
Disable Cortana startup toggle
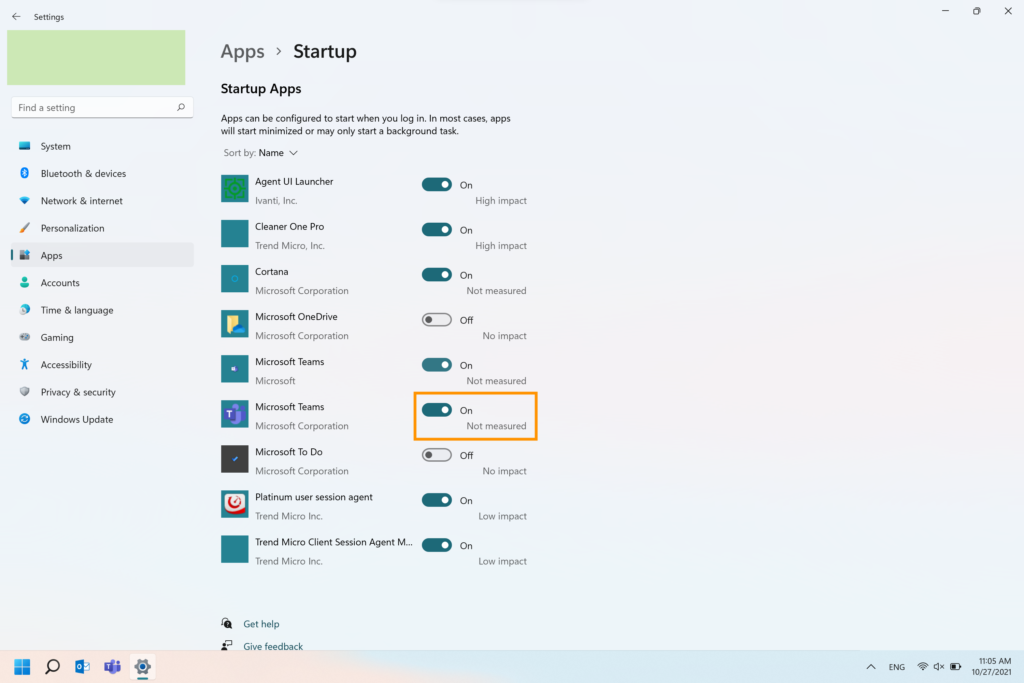point(437,275)
